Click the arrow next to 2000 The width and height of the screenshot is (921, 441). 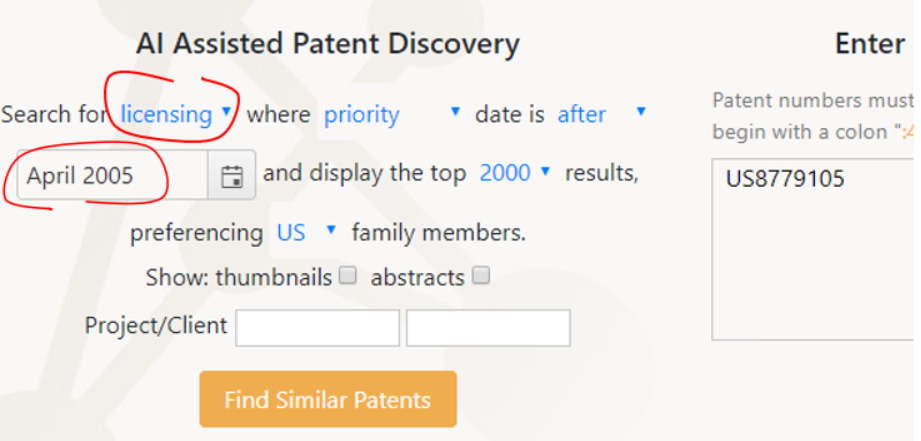pos(545,171)
